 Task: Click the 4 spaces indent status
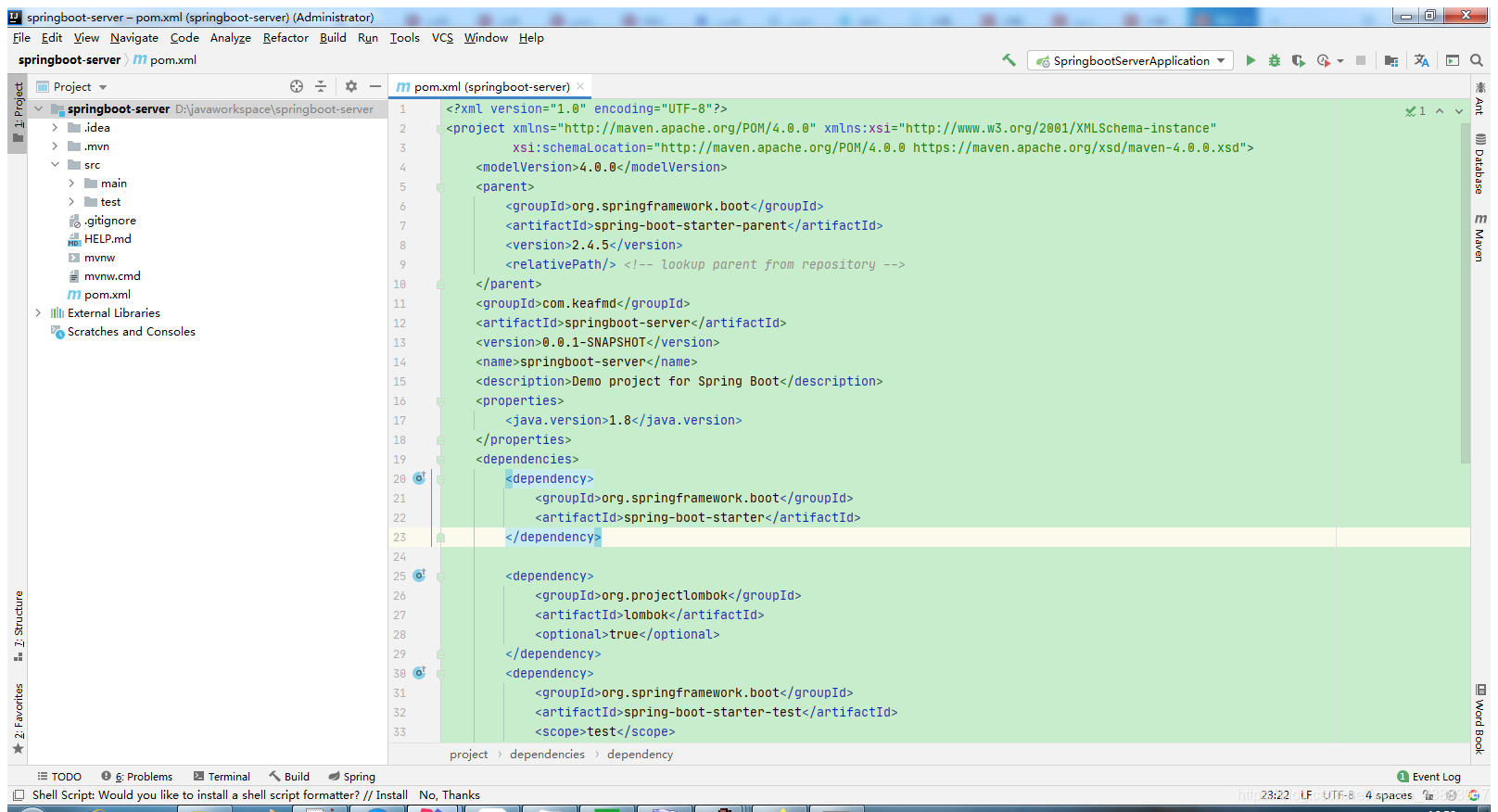pos(1389,795)
